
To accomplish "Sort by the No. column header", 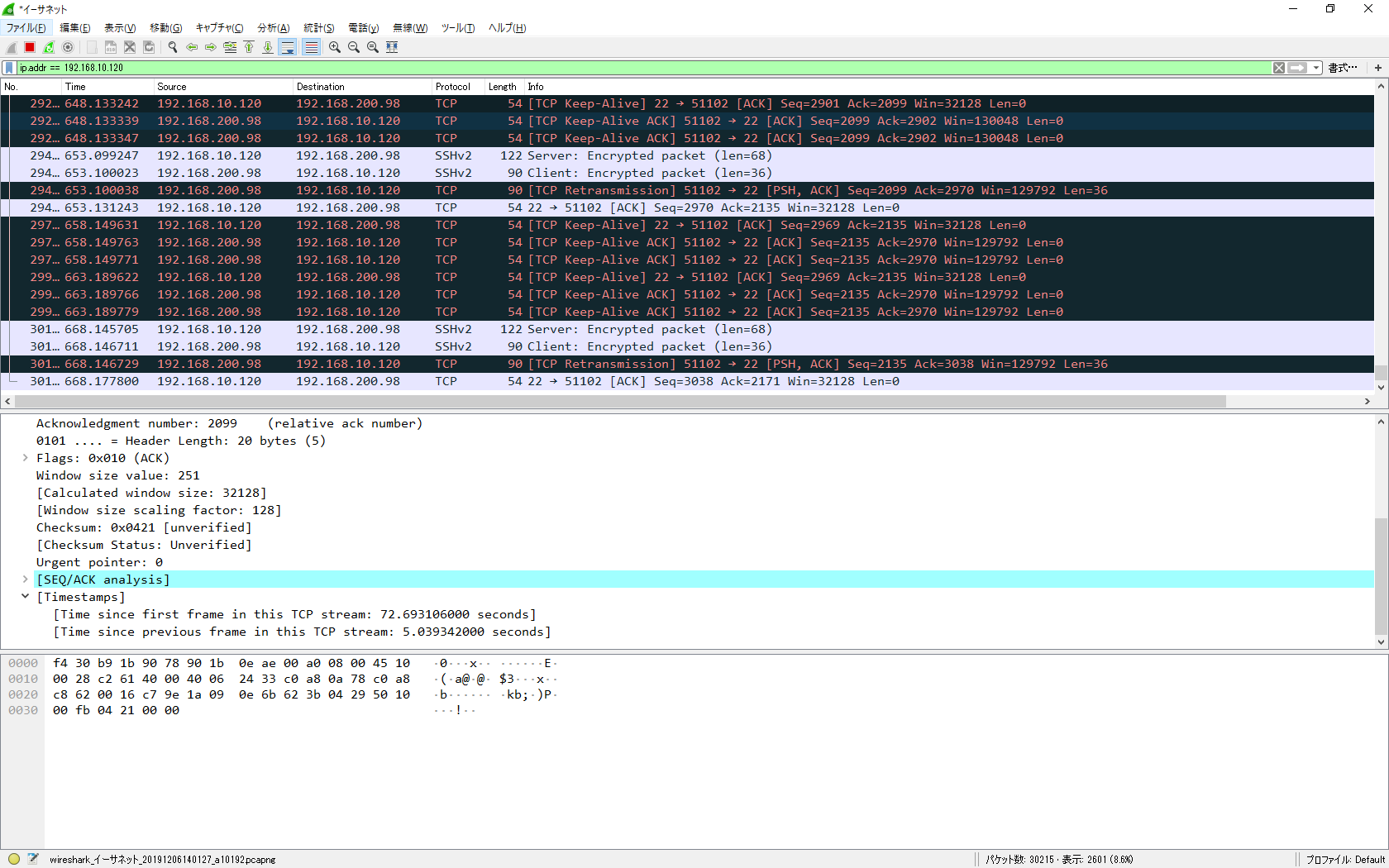I will 31,87.
